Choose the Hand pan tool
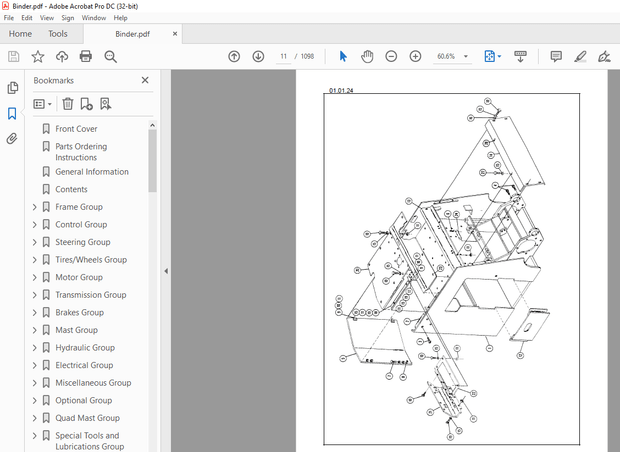 point(367,57)
